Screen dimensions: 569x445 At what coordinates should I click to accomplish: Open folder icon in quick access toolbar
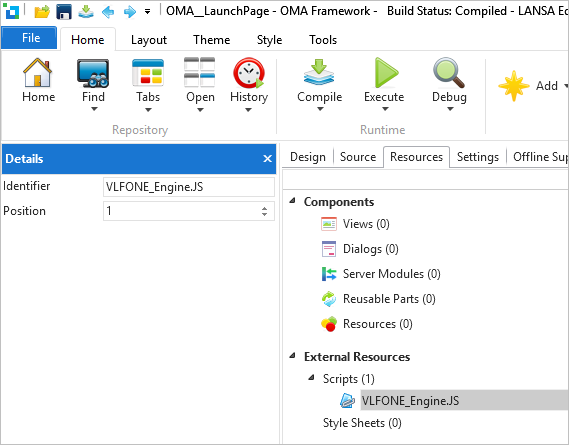pyautogui.click(x=42, y=12)
